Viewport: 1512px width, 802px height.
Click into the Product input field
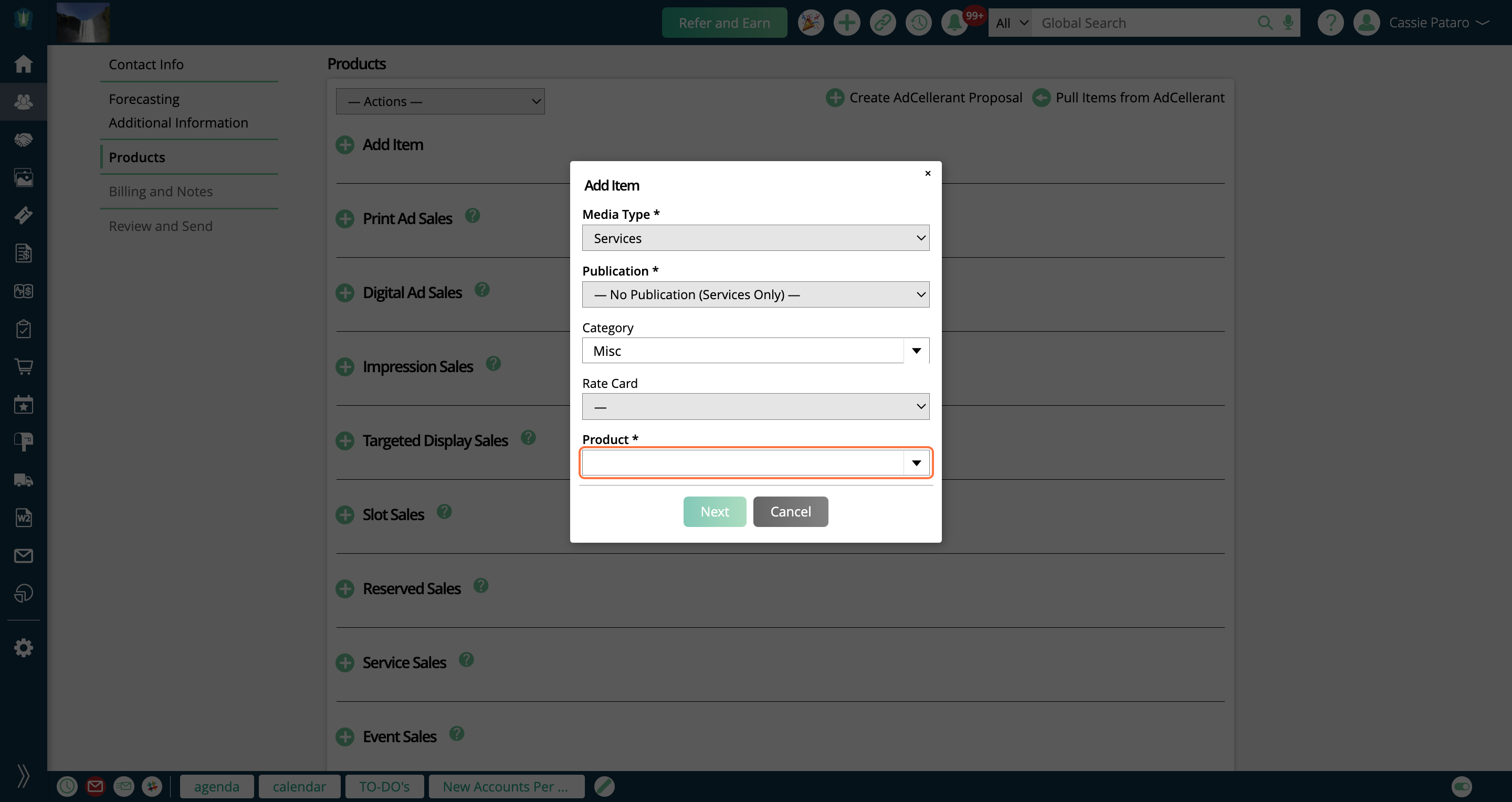tap(742, 463)
